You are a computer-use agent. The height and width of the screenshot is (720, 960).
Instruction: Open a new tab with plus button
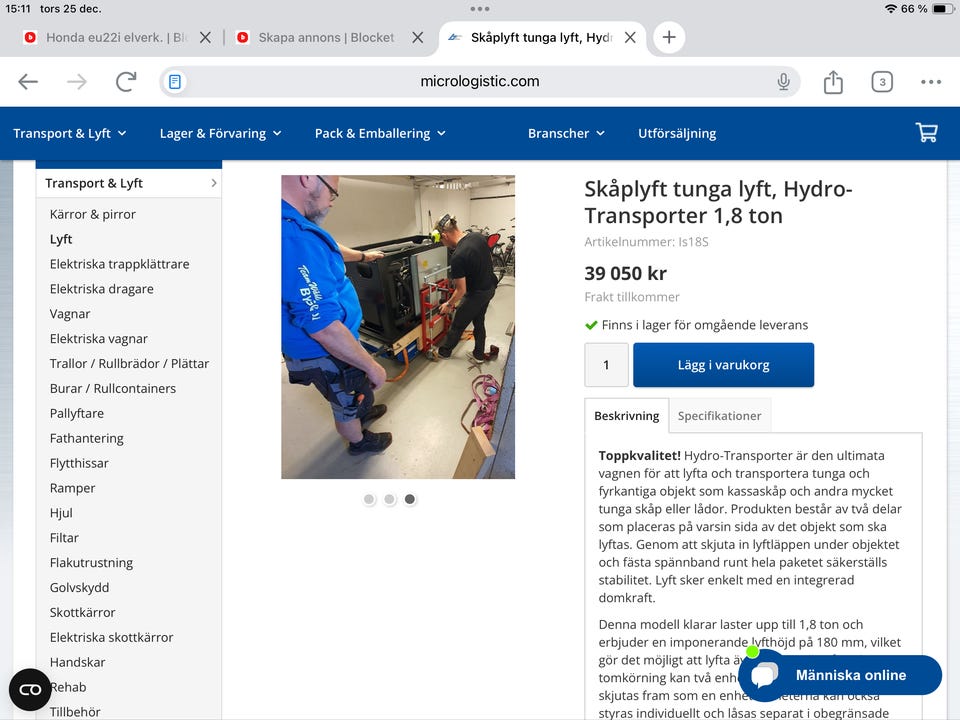(x=669, y=37)
